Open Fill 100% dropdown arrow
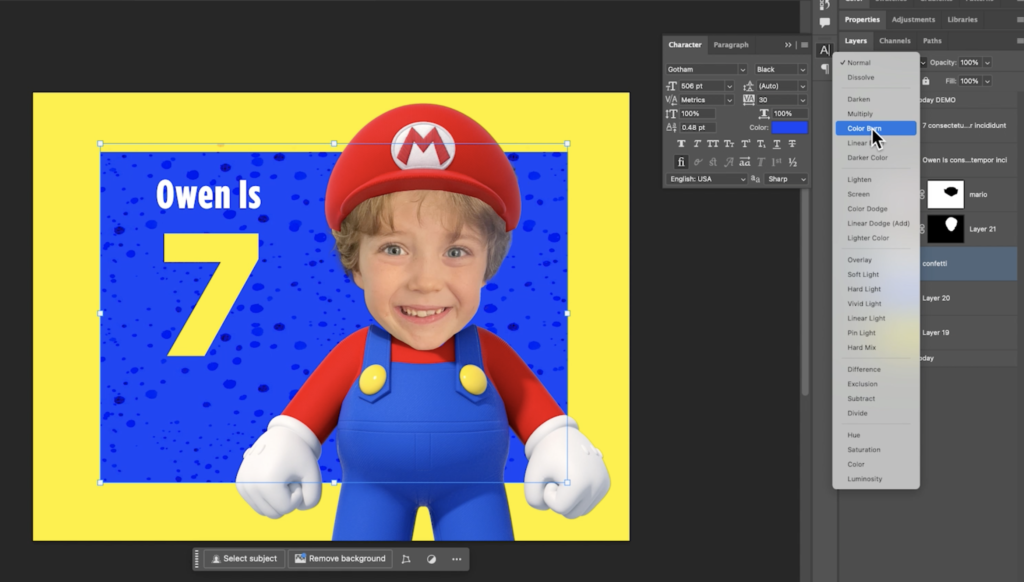 tap(987, 81)
